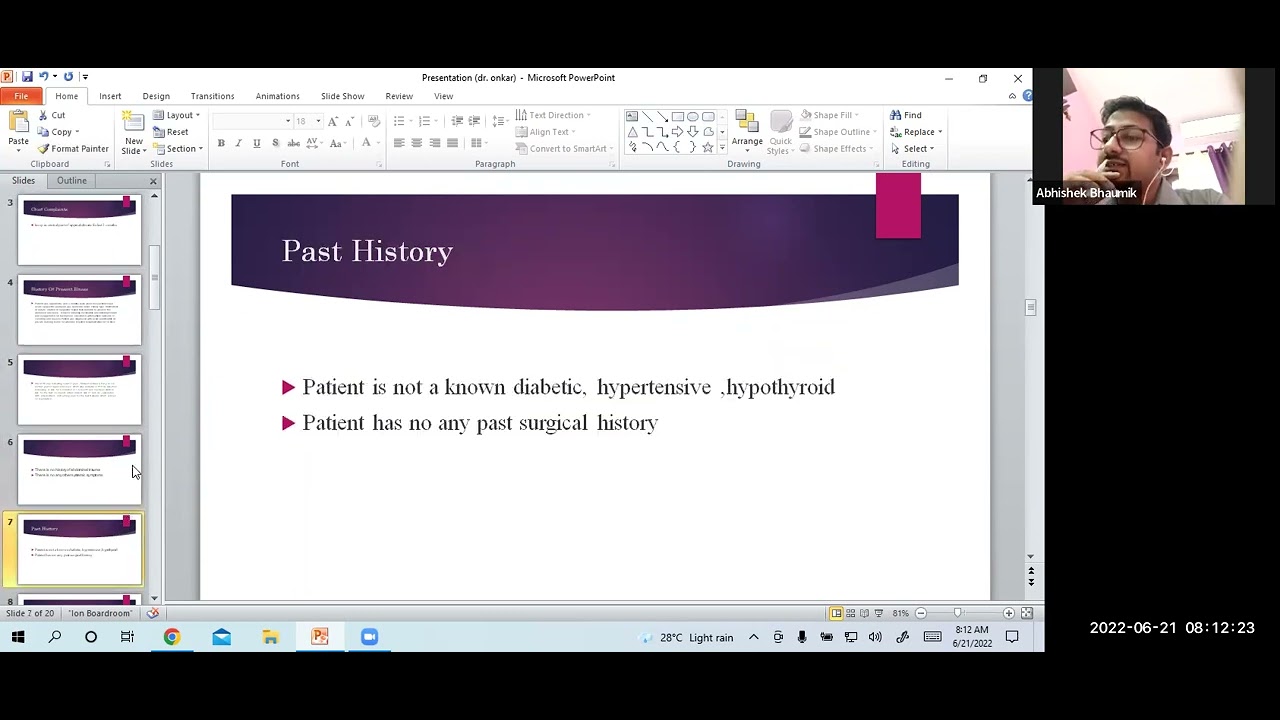Screen dimensions: 1280x720
Task: Switch to the Outline pane tab
Action: [x=72, y=181]
